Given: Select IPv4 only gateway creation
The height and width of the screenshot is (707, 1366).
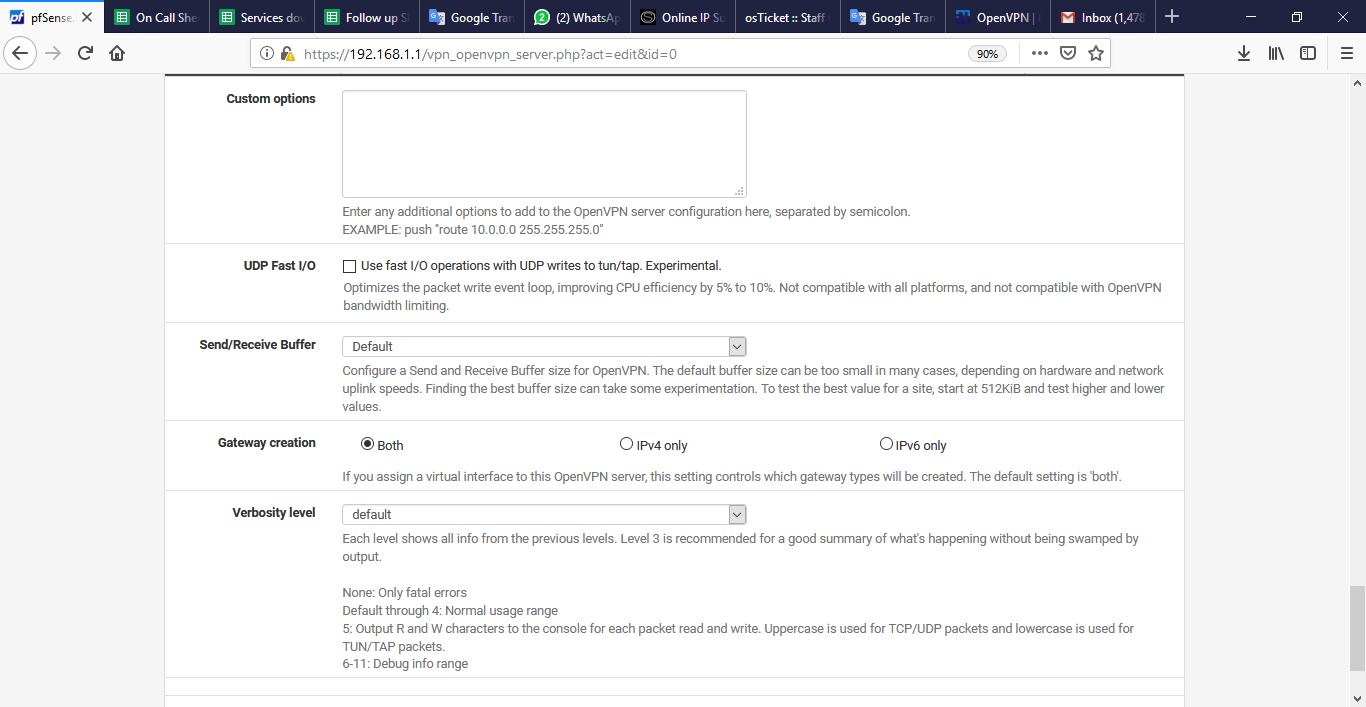Looking at the screenshot, I should point(627,444).
